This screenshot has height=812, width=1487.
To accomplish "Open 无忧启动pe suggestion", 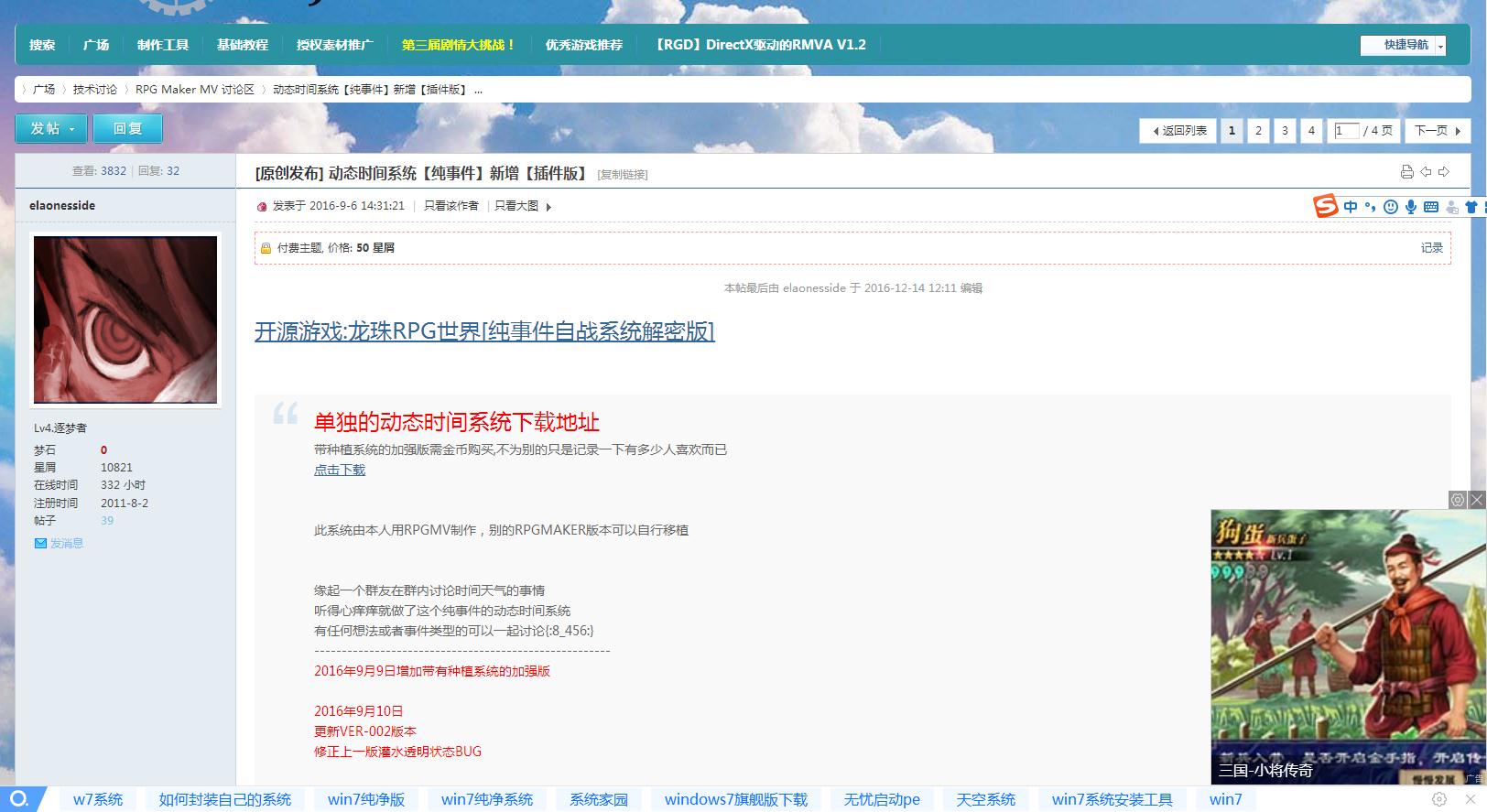I will click(x=882, y=799).
